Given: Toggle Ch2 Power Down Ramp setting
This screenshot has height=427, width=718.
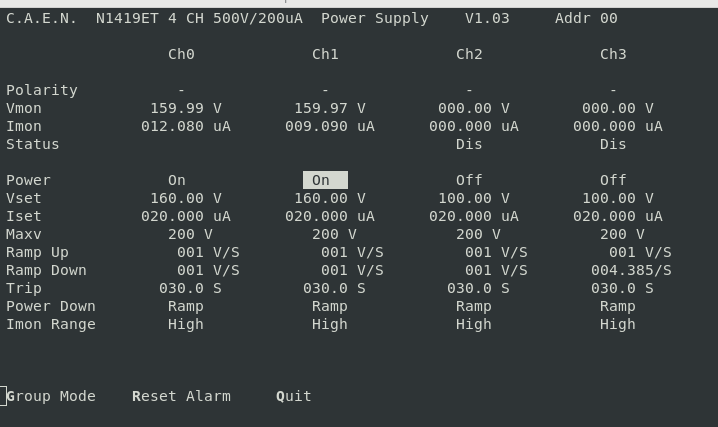Looking at the screenshot, I should pos(473,306).
